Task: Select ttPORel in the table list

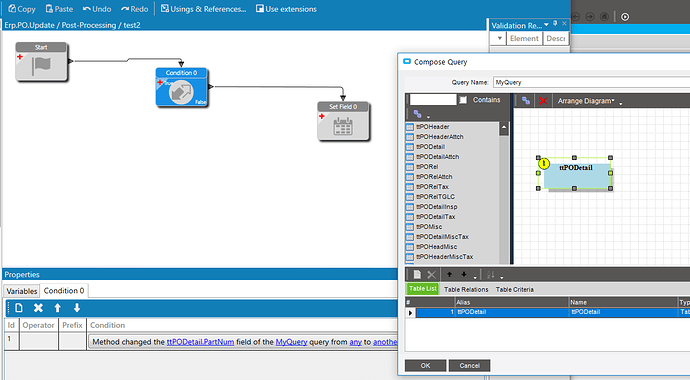Action: pyautogui.click(x=427, y=167)
